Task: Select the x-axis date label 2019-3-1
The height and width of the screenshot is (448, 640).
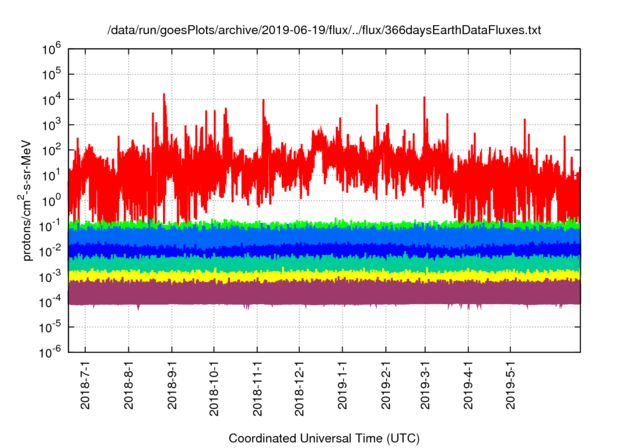Action: [425, 385]
